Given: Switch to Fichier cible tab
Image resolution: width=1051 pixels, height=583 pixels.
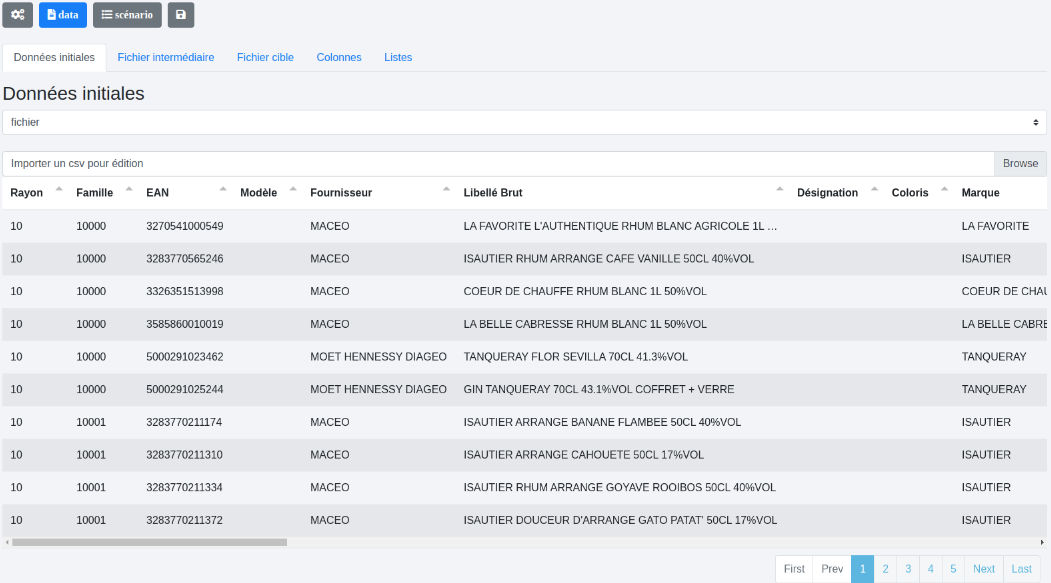Looking at the screenshot, I should click(x=265, y=58).
